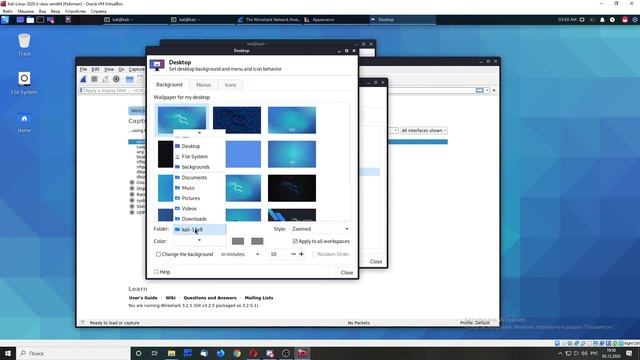640x360 pixels.
Task: Open Wireshark File menu
Action: click(83, 69)
